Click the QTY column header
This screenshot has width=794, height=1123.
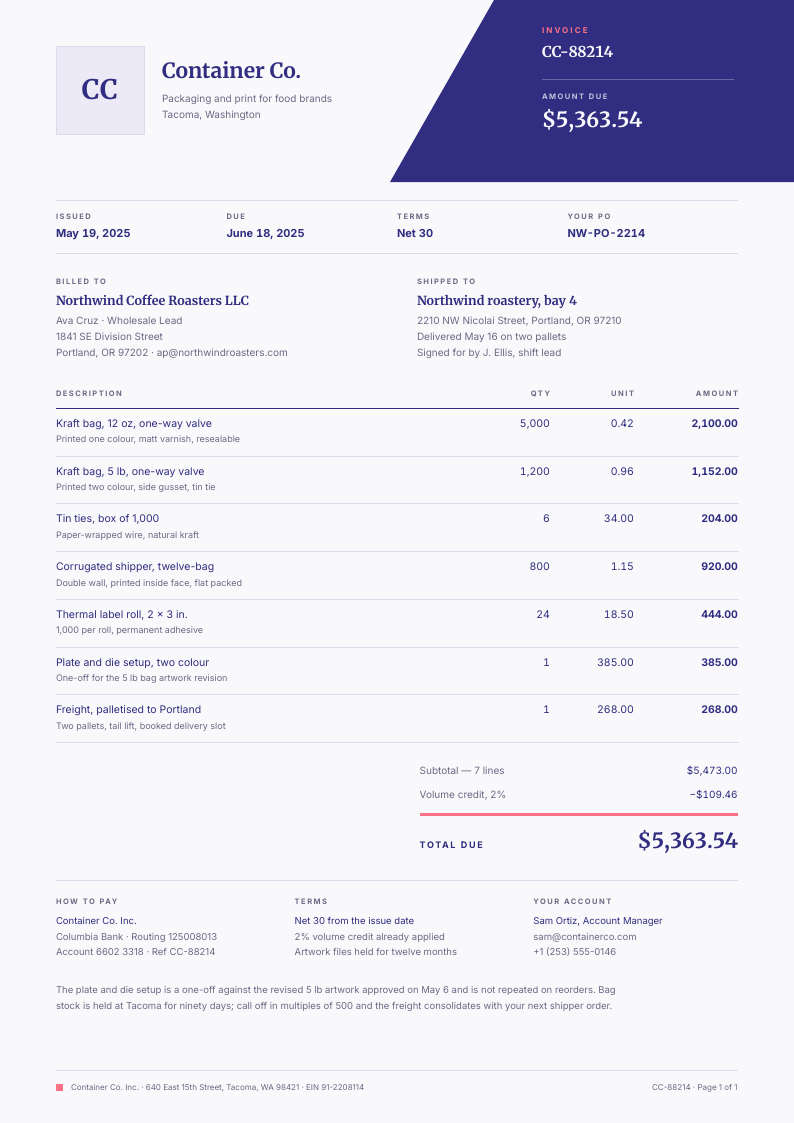(541, 393)
